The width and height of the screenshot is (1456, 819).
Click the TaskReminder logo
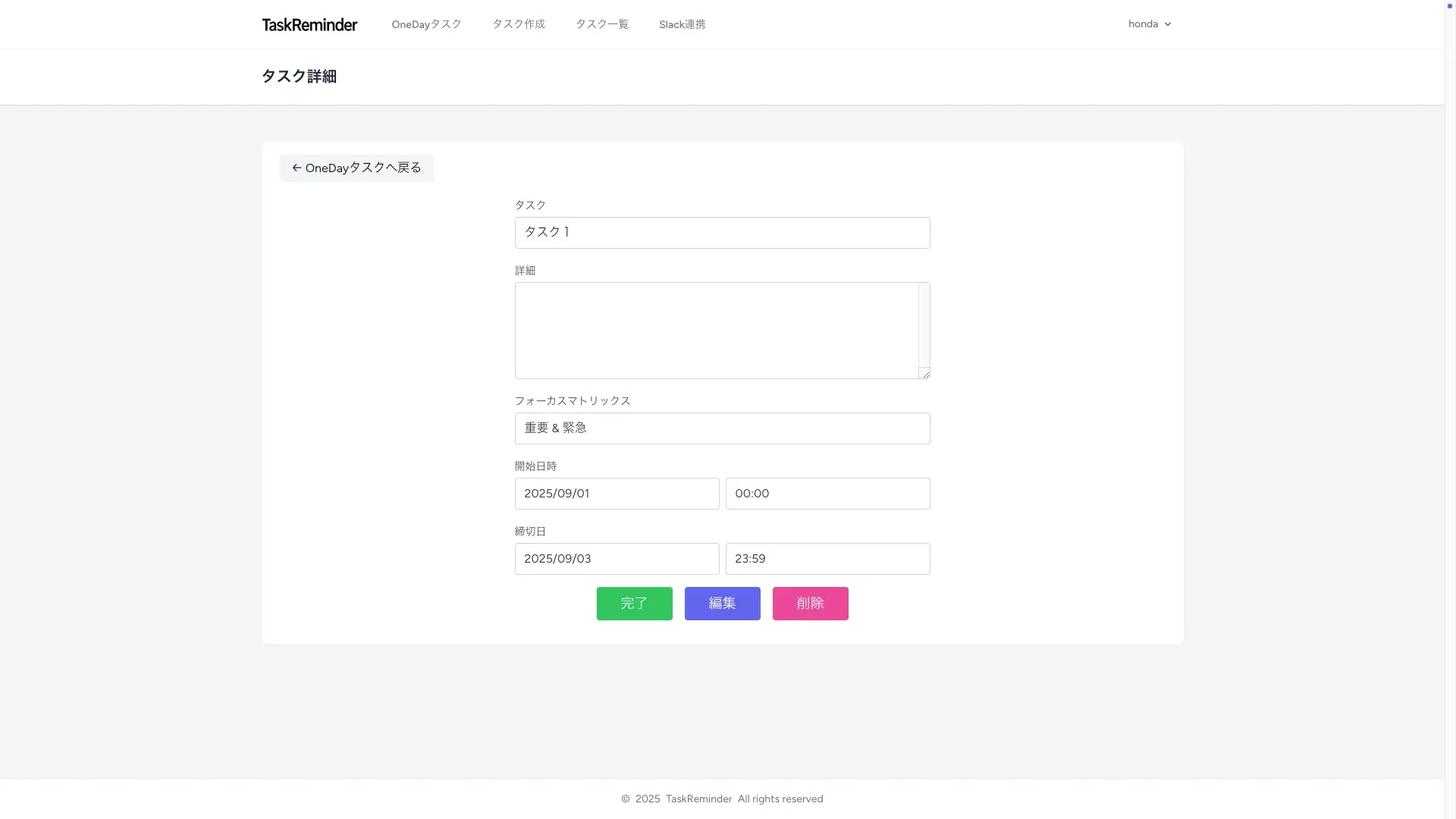click(309, 24)
